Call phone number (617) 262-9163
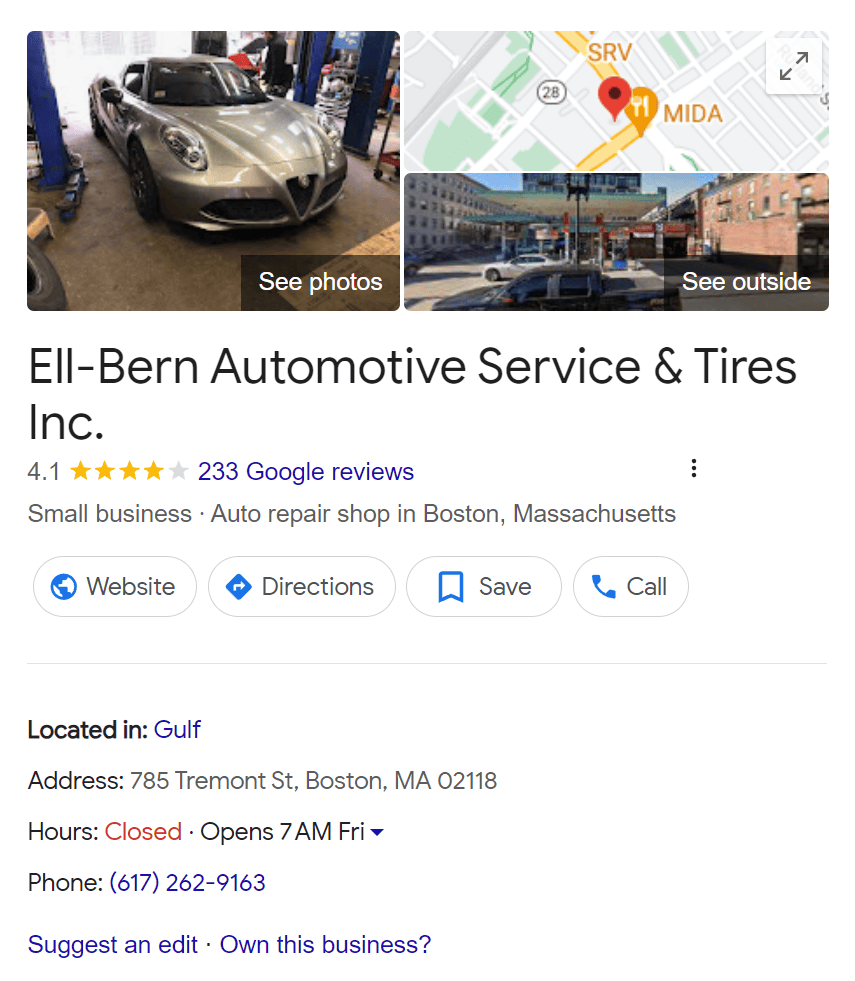The width and height of the screenshot is (855, 981). (188, 883)
